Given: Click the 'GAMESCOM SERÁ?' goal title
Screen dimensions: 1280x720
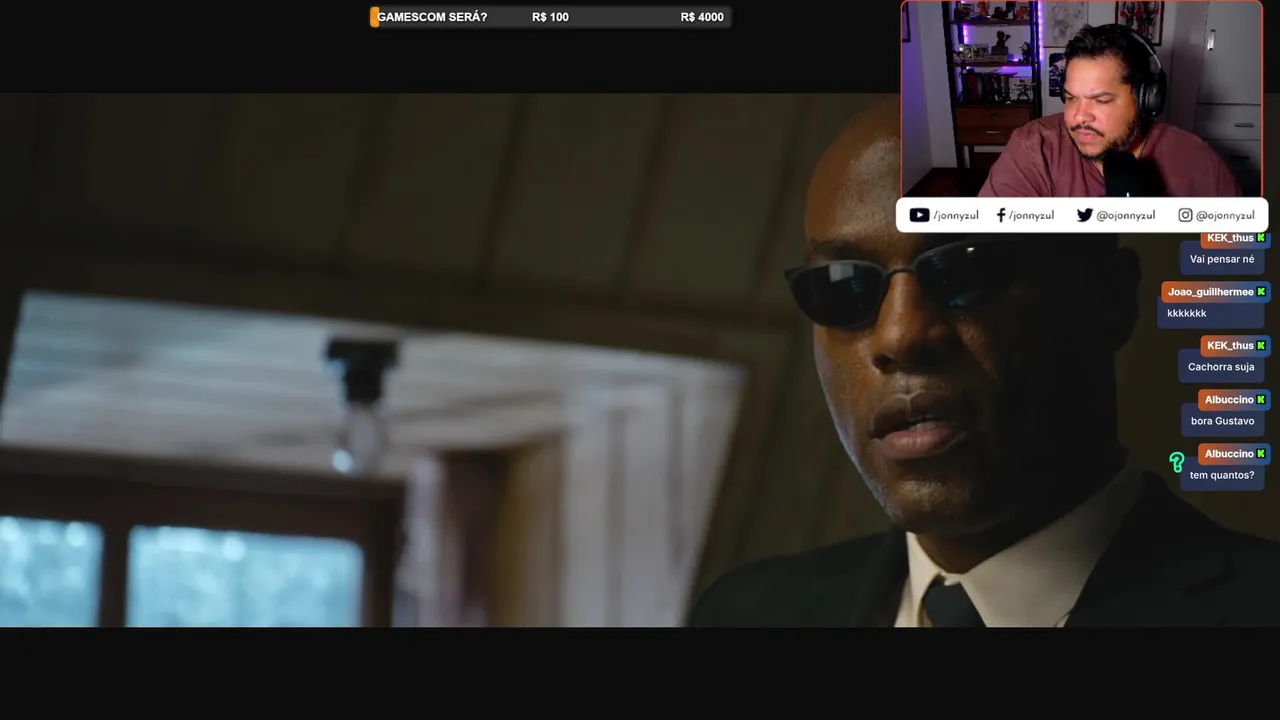Looking at the screenshot, I should 432,17.
